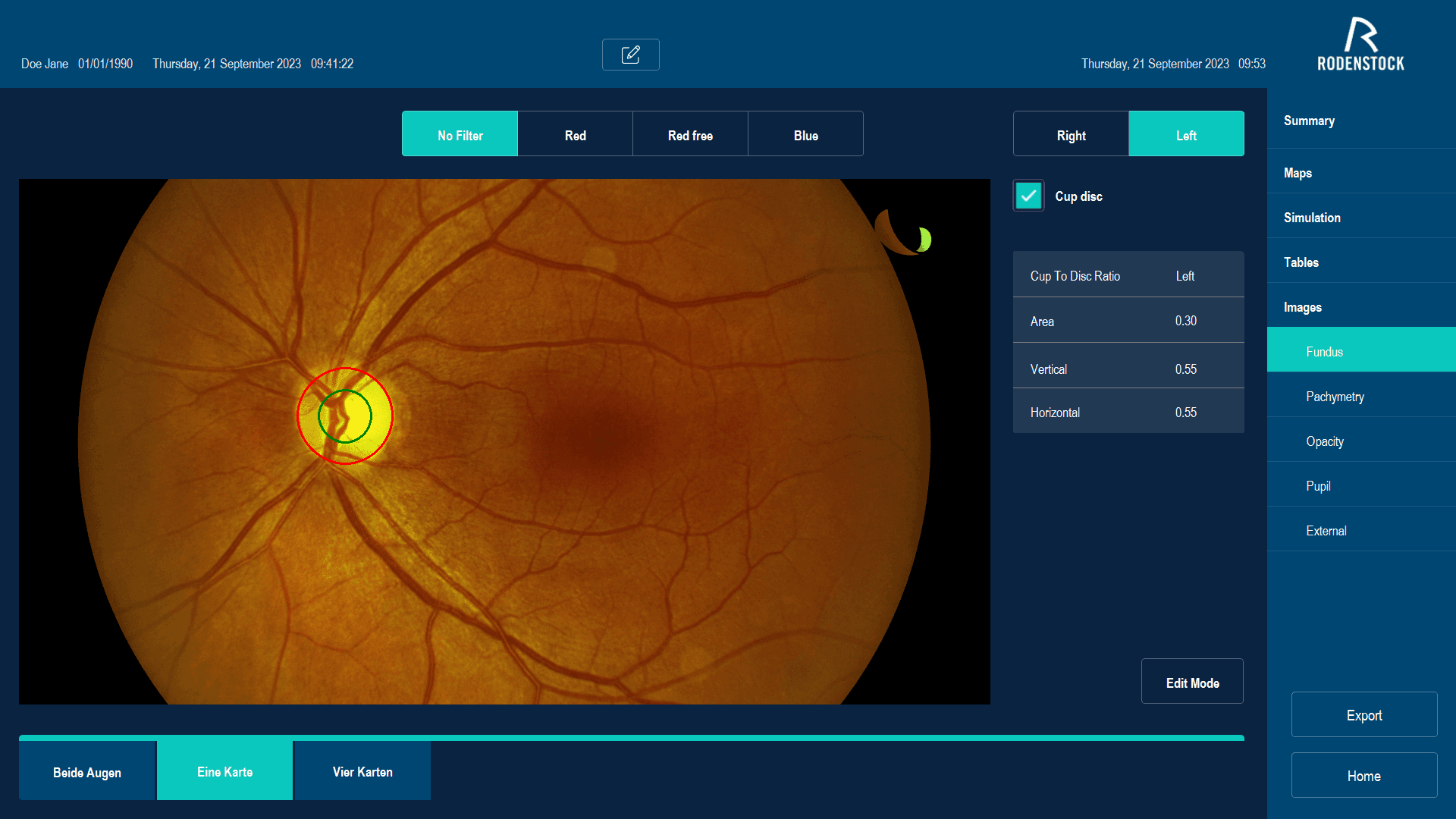Go to the Home screen
The width and height of the screenshot is (1456, 819).
pos(1363,775)
